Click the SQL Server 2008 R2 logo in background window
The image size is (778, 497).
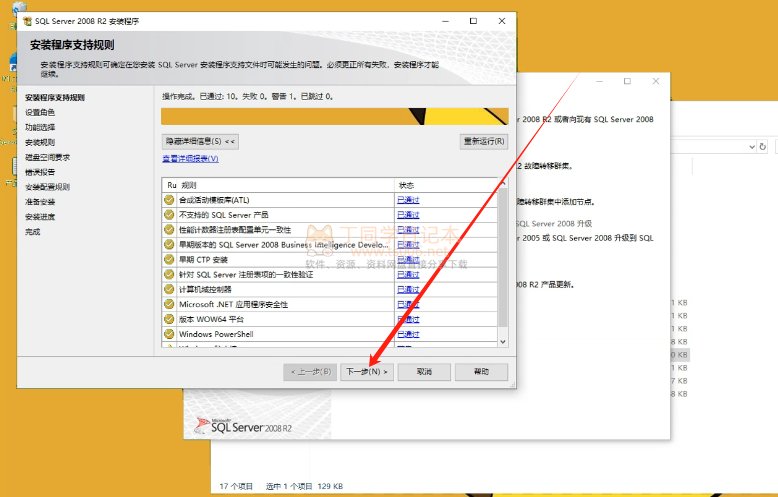(244, 426)
